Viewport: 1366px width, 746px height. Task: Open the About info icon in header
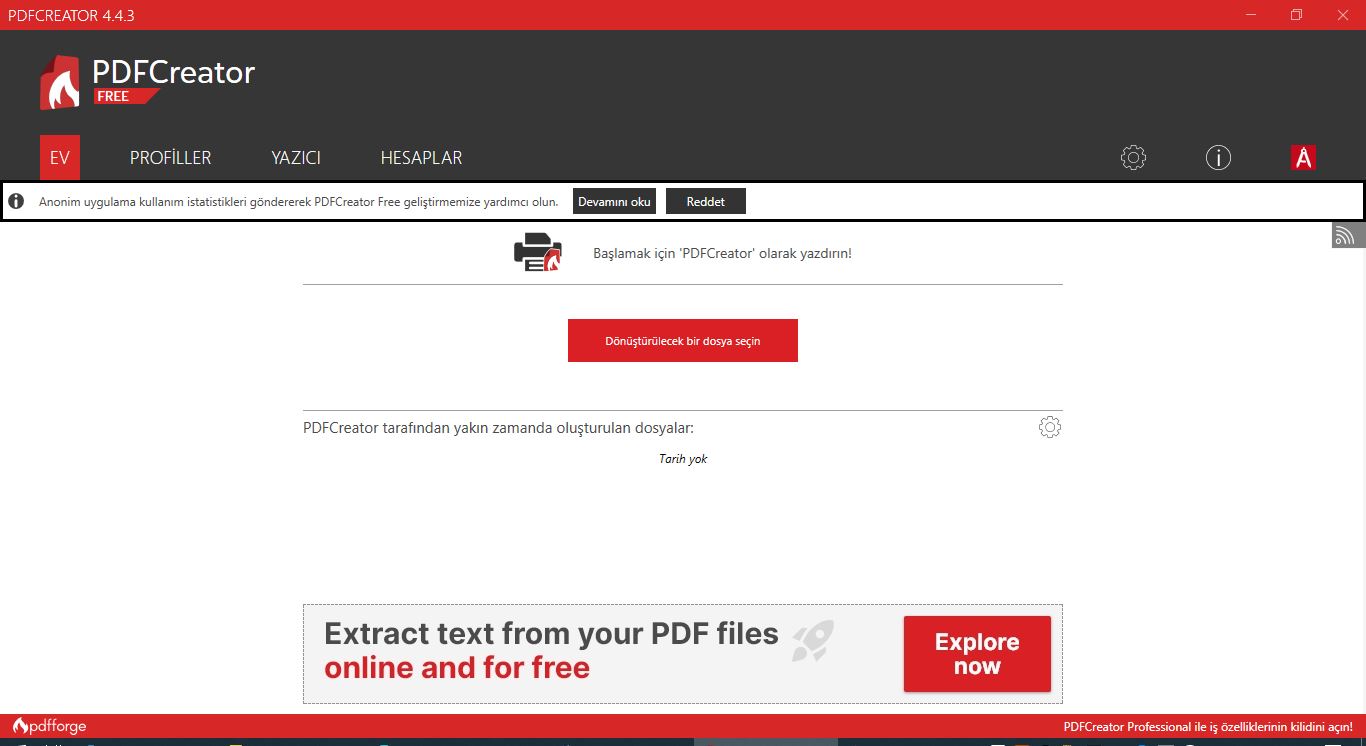(x=1218, y=157)
